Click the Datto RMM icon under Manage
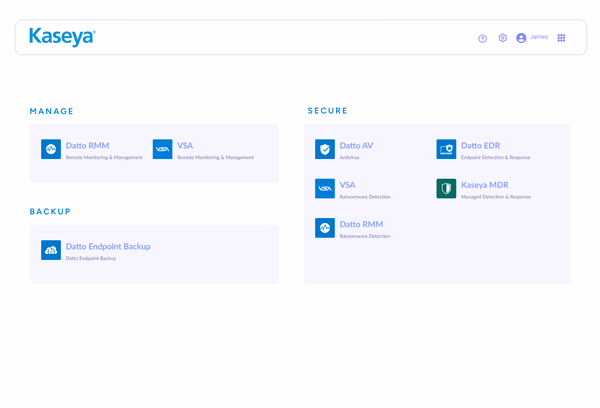The width and height of the screenshot is (600, 408). [51, 149]
